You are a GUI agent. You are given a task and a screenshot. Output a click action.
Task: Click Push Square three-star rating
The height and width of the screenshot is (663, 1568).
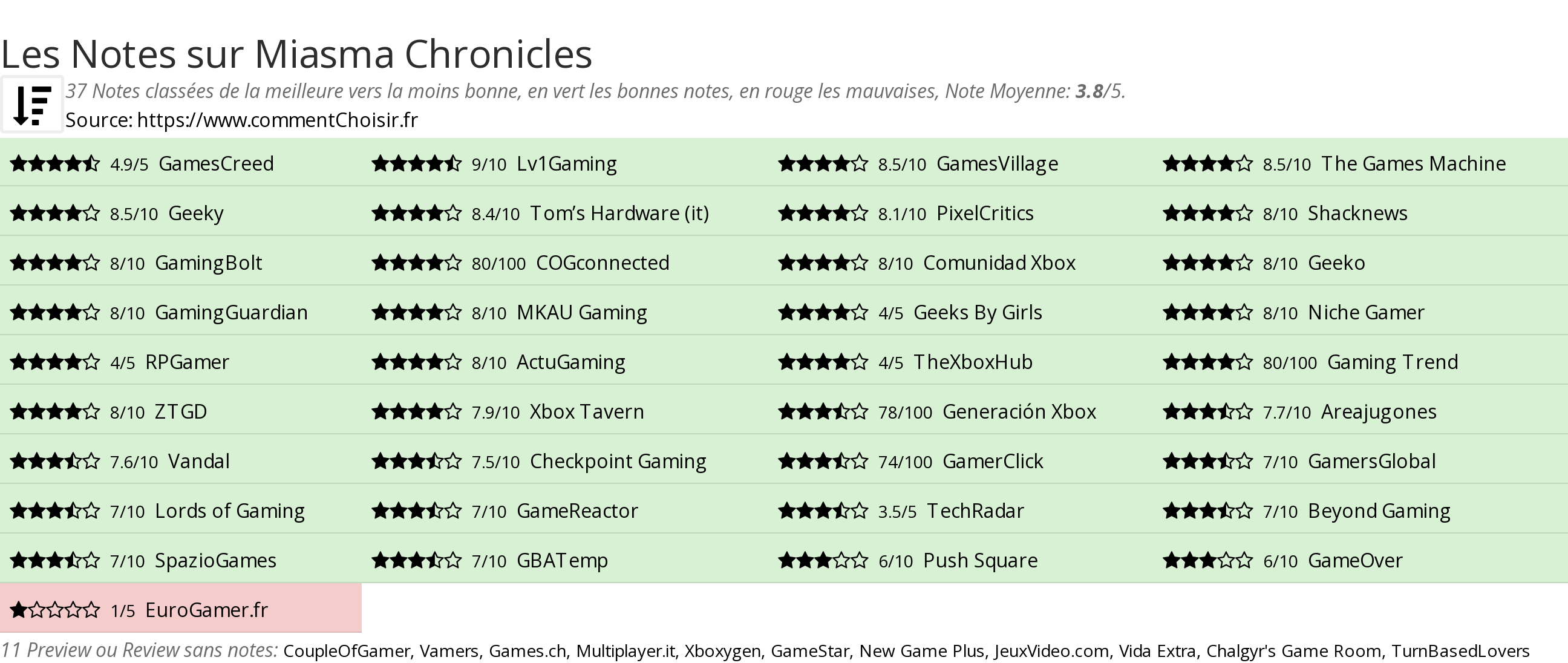pos(823,560)
